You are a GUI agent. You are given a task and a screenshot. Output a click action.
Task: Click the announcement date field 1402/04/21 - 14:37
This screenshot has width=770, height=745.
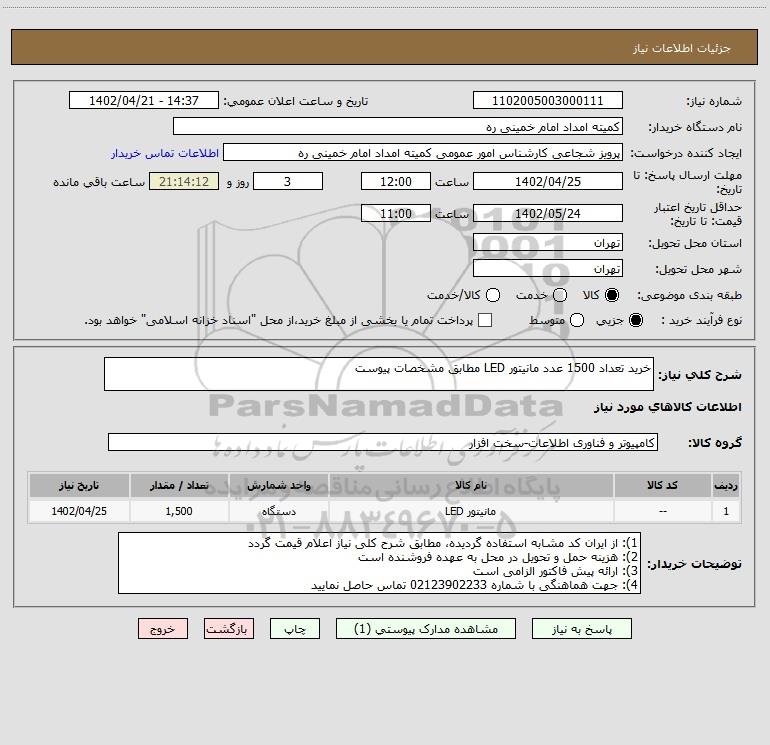pos(144,100)
